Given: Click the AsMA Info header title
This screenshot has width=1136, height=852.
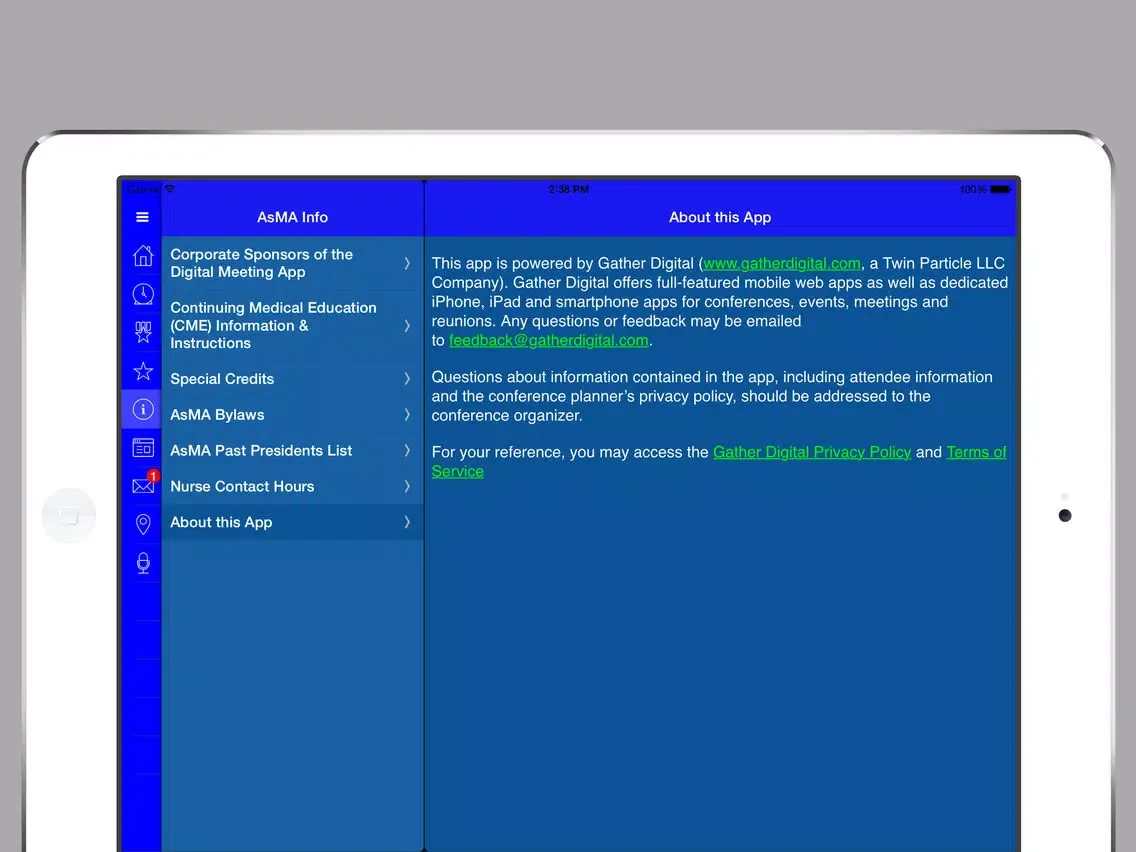Looking at the screenshot, I should tap(292, 217).
